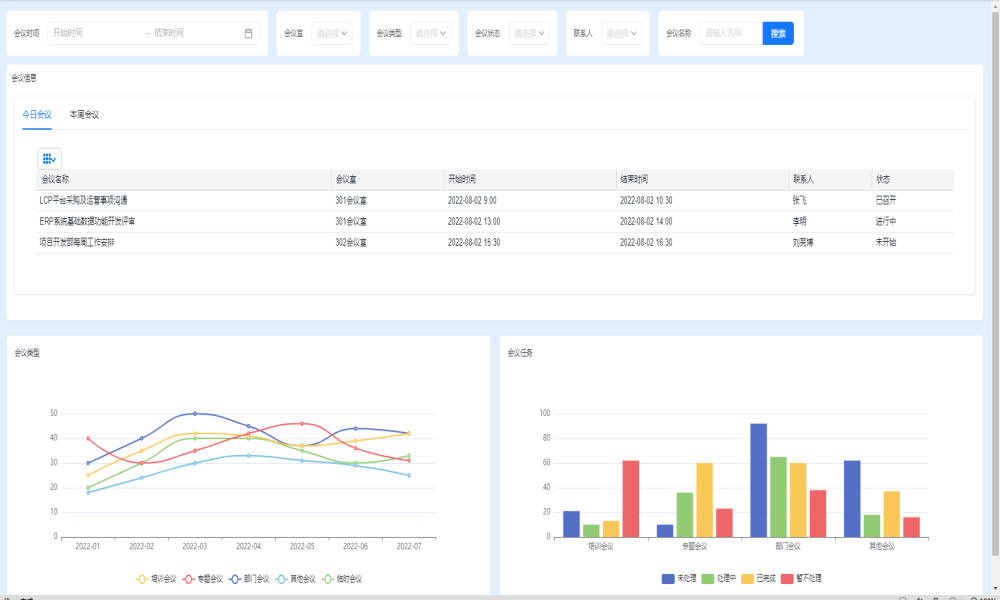Screen dimensions: 1000x600
Task: Click contact name 刘亮博 in the table
Action: coord(803,242)
